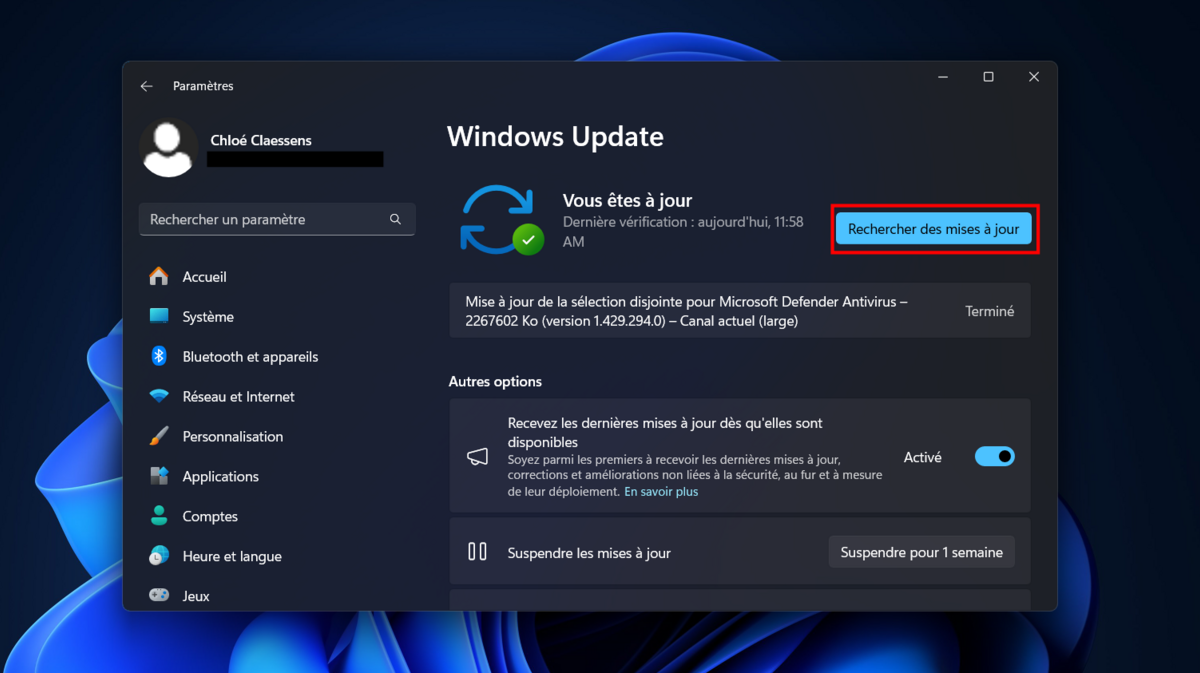Click inside the Rechercher un paramètre field
The image size is (1200, 673).
coord(278,220)
